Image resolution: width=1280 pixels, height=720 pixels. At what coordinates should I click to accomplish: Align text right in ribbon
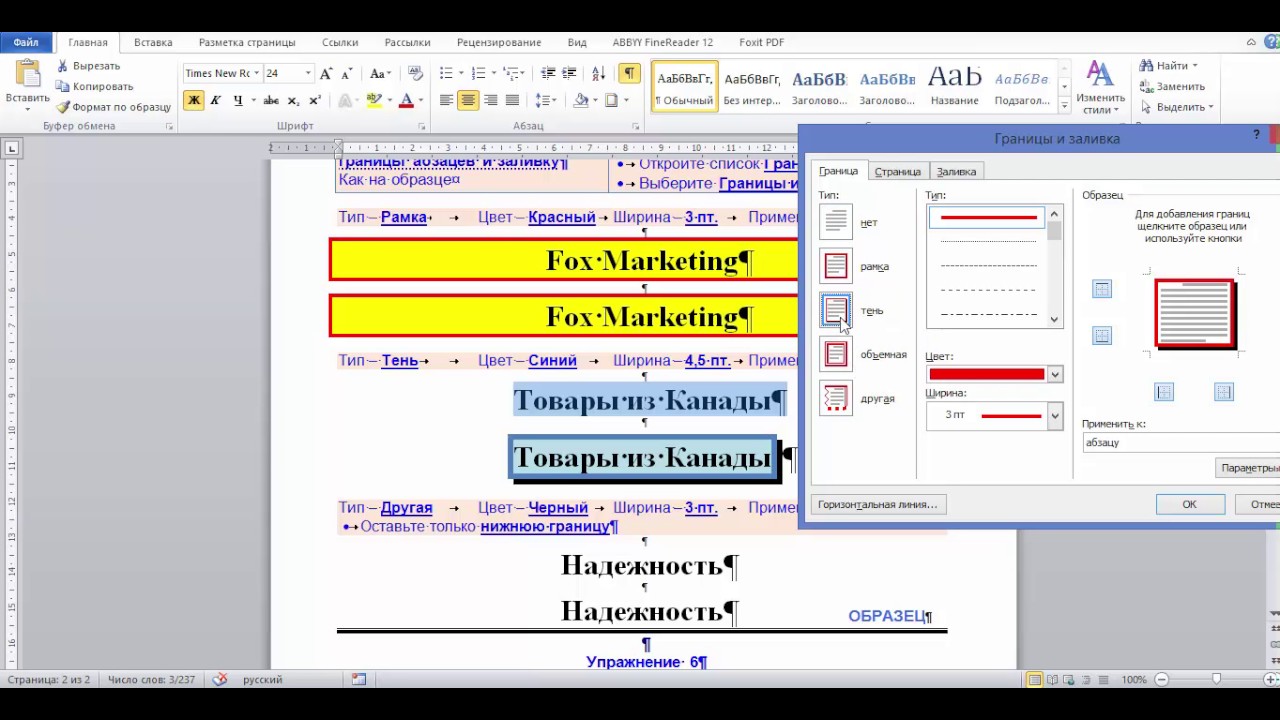tap(490, 100)
